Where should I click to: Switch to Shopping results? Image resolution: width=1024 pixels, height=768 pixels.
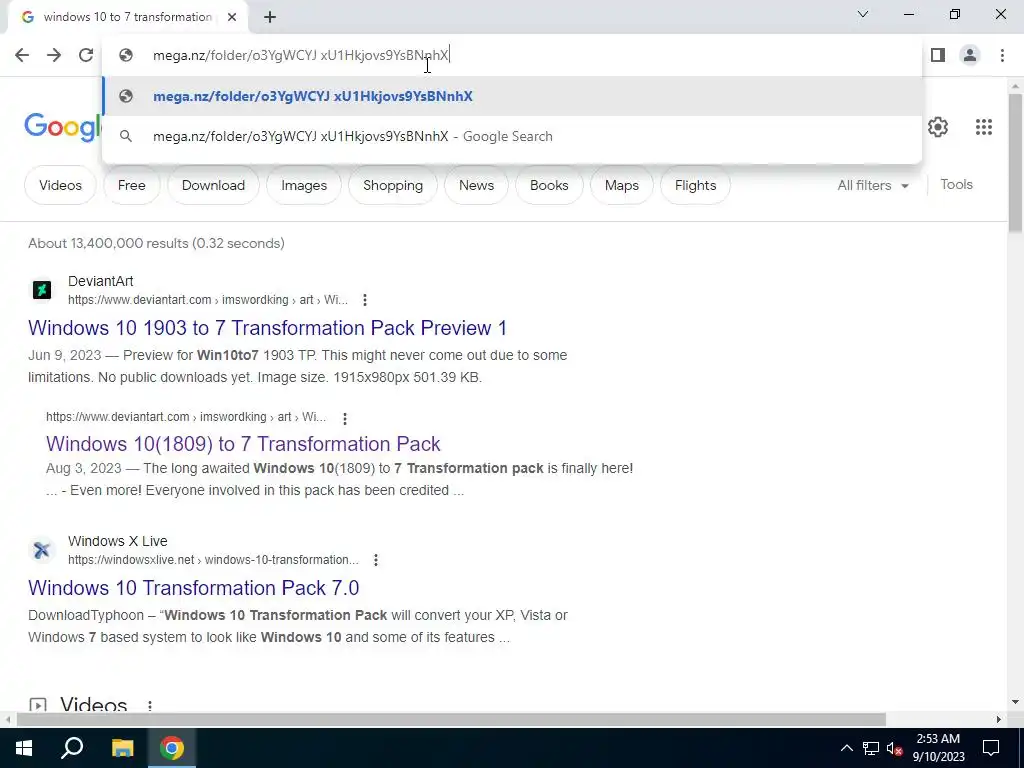(392, 185)
